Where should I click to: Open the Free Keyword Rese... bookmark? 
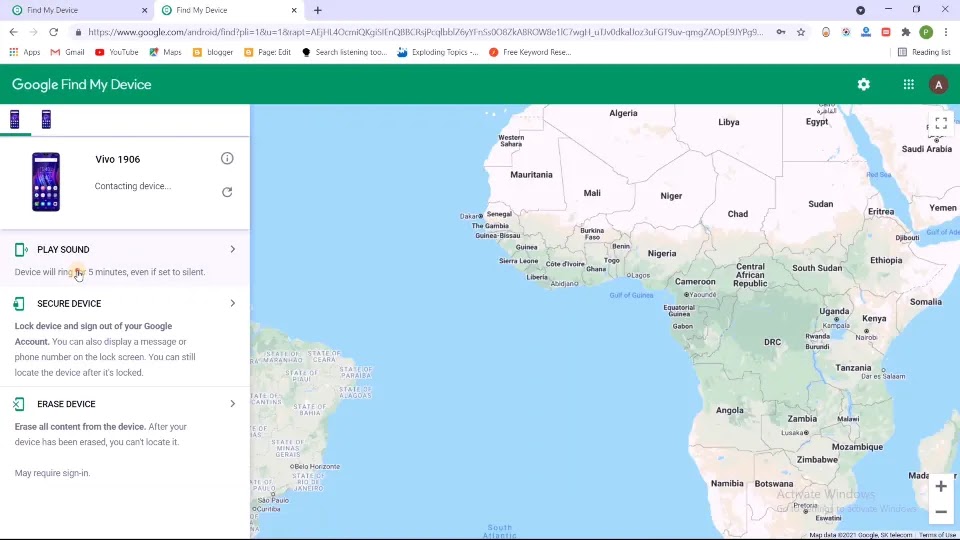pyautogui.click(x=530, y=52)
